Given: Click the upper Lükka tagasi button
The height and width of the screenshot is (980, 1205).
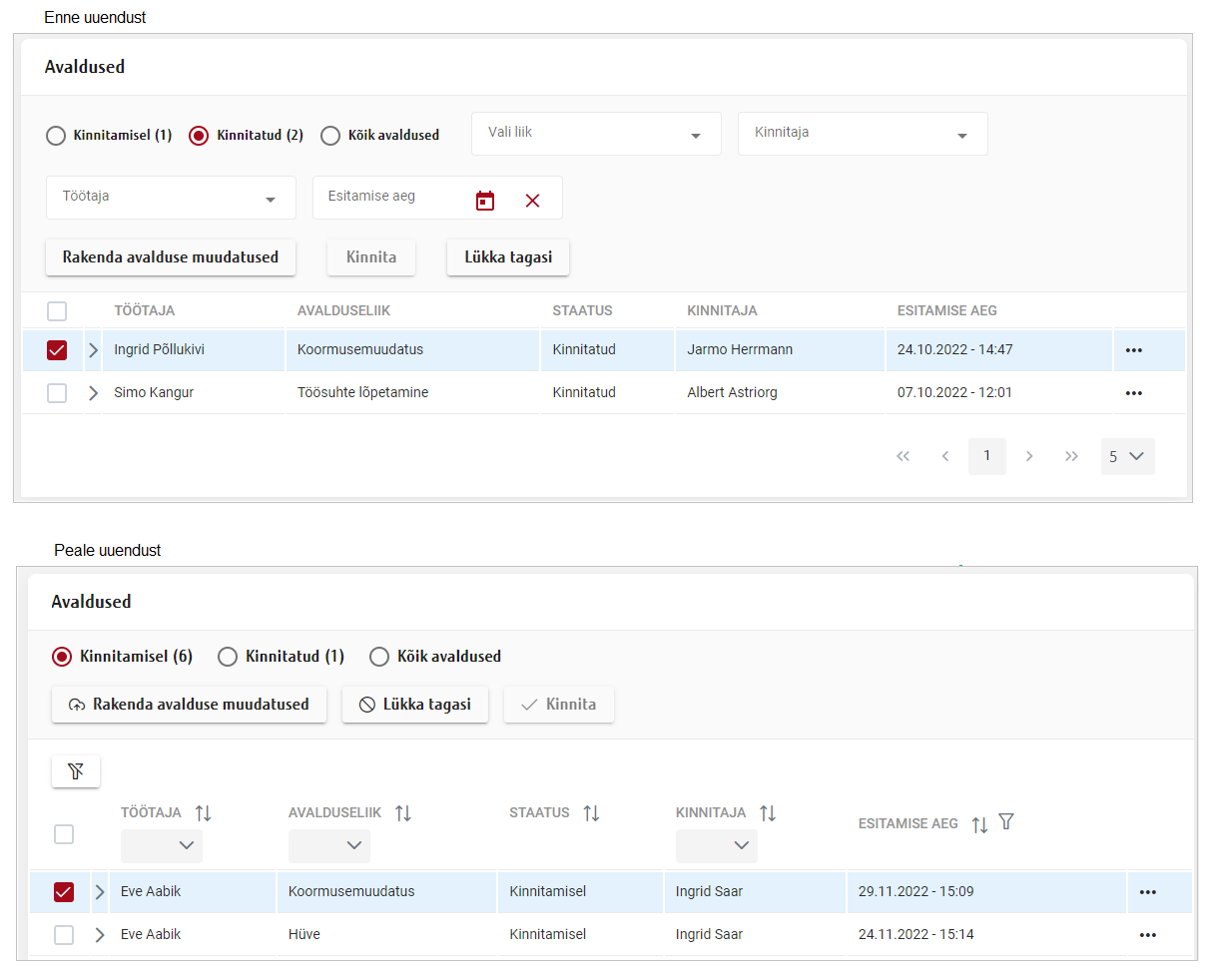Looking at the screenshot, I should tap(507, 257).
